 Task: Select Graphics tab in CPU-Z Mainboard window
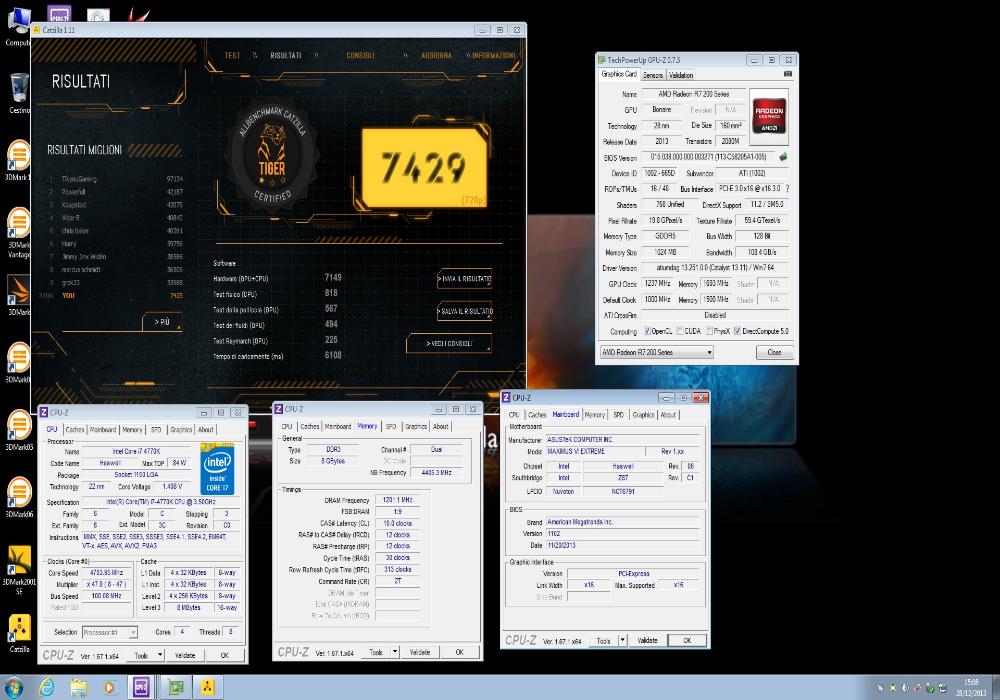643,415
